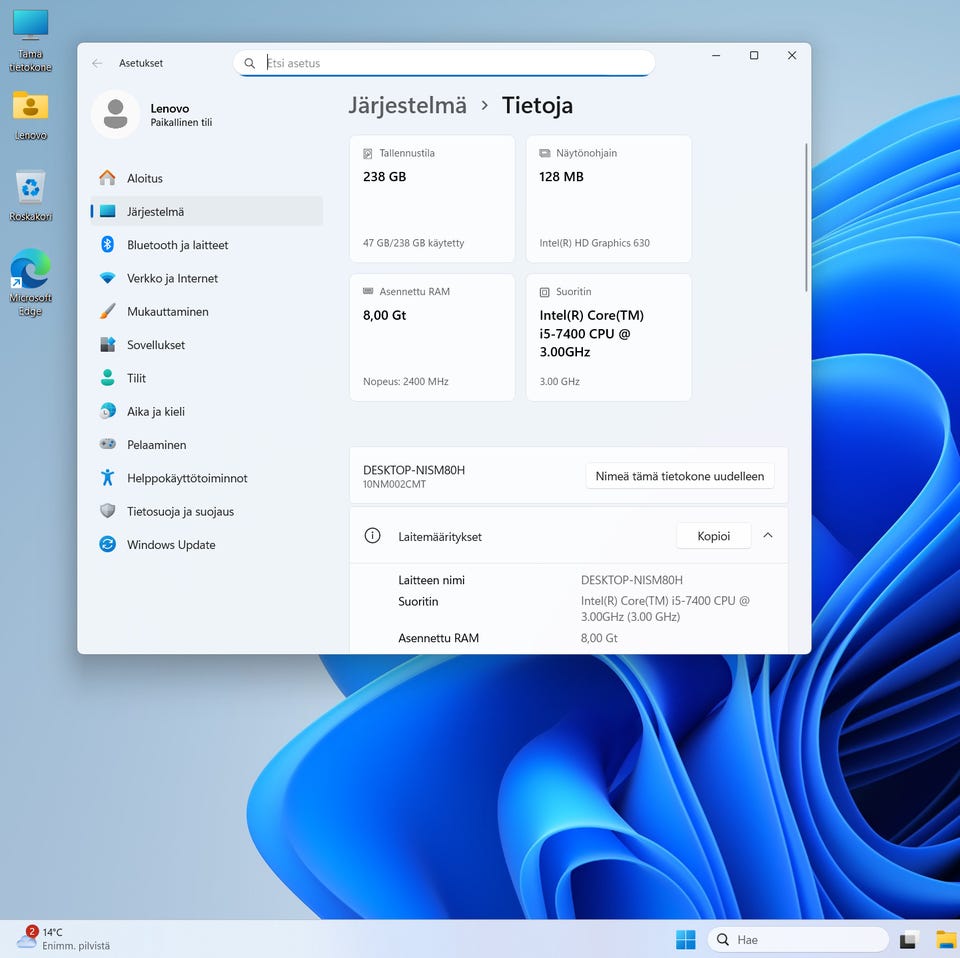Open Aika ja kieli globe icon
This screenshot has width=960, height=958.
(x=107, y=411)
